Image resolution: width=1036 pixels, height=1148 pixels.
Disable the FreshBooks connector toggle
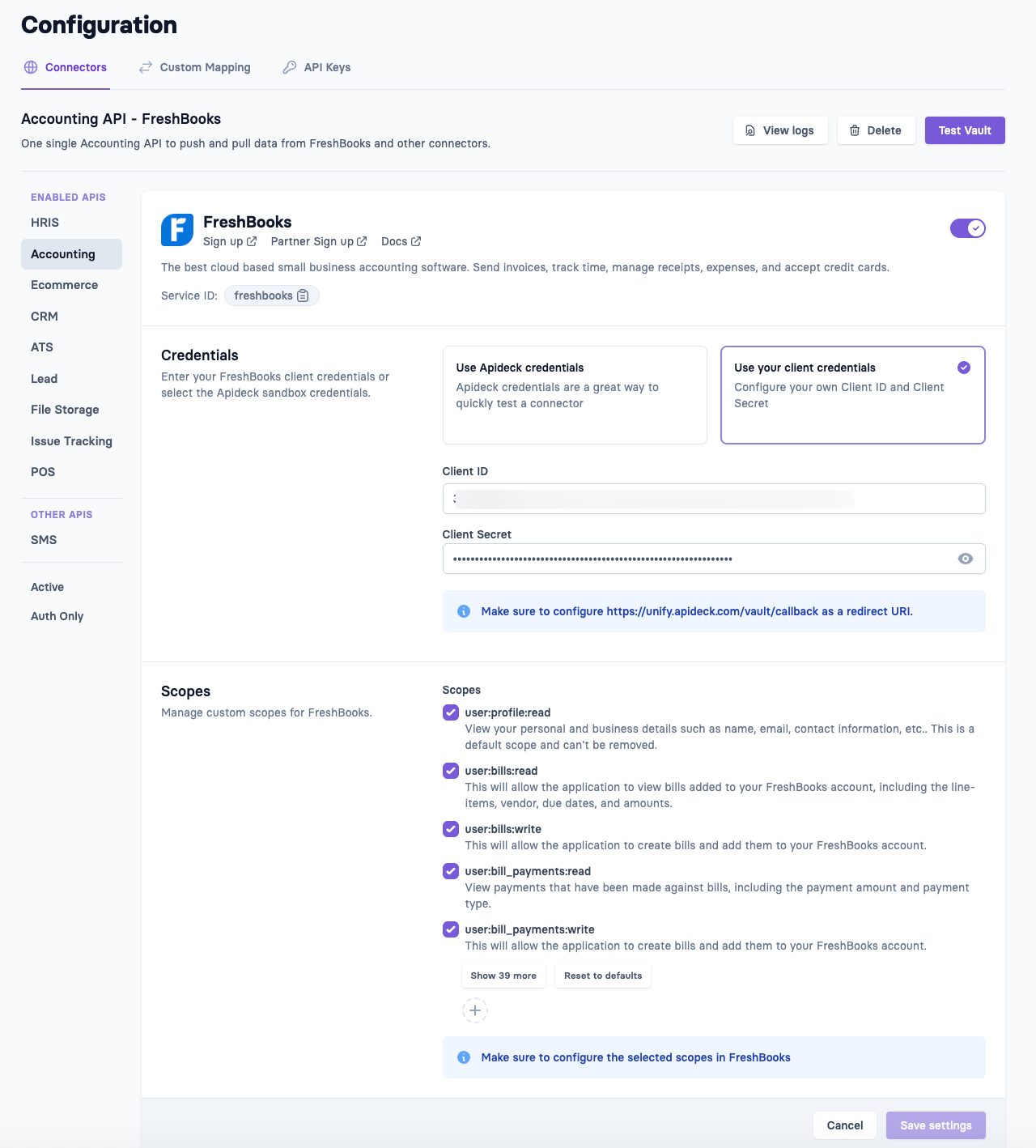(x=968, y=228)
